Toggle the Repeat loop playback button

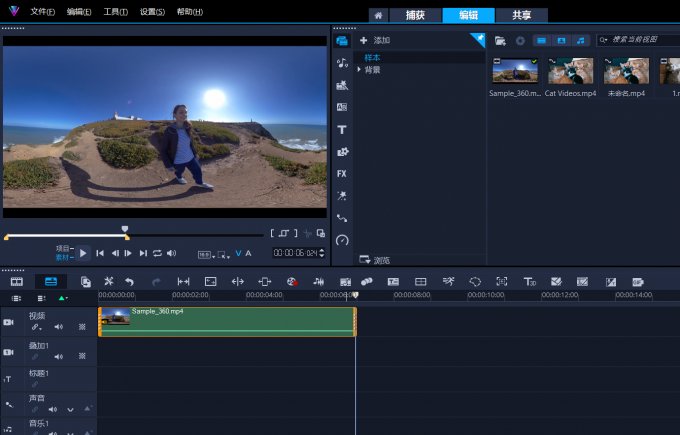point(157,254)
